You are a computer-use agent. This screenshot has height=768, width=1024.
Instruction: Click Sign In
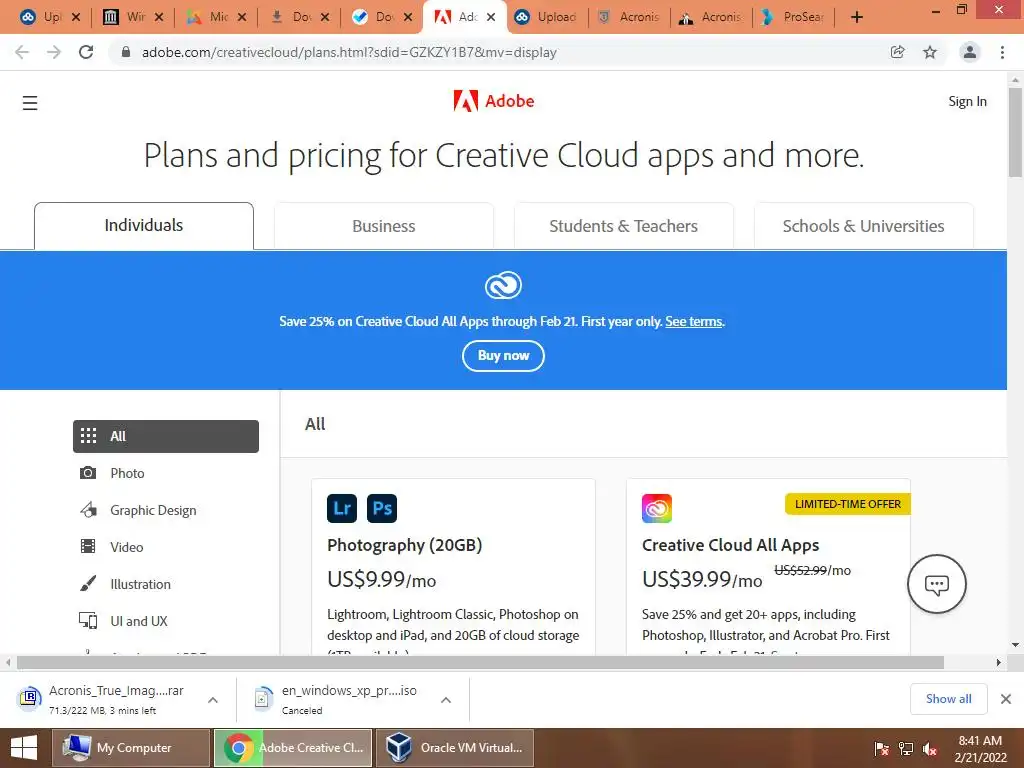[967, 101]
